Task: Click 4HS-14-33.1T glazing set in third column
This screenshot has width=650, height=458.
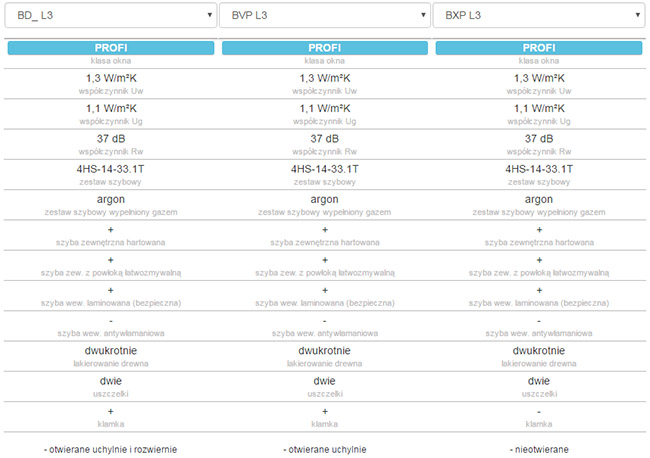Action: (538, 169)
